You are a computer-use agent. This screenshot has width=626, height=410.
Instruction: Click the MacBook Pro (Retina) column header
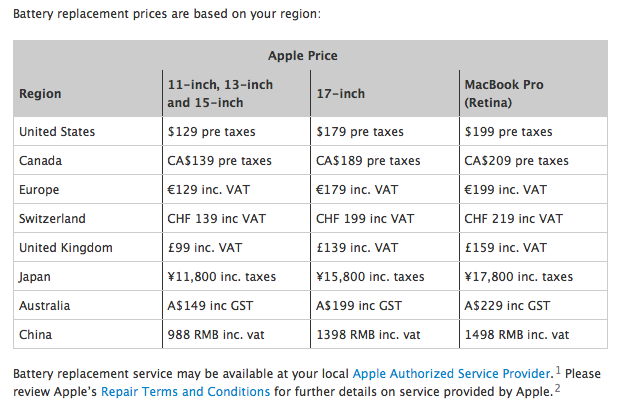505,94
